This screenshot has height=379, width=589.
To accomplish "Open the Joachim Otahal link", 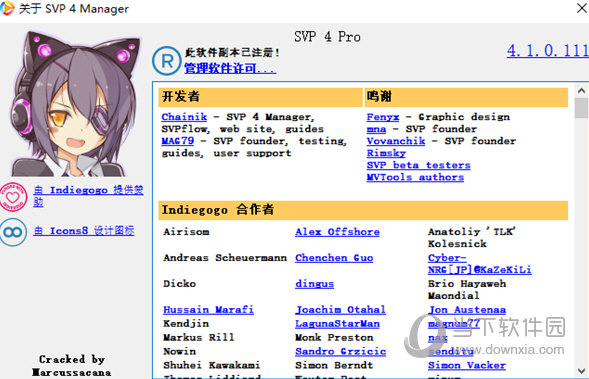I will click(340, 310).
